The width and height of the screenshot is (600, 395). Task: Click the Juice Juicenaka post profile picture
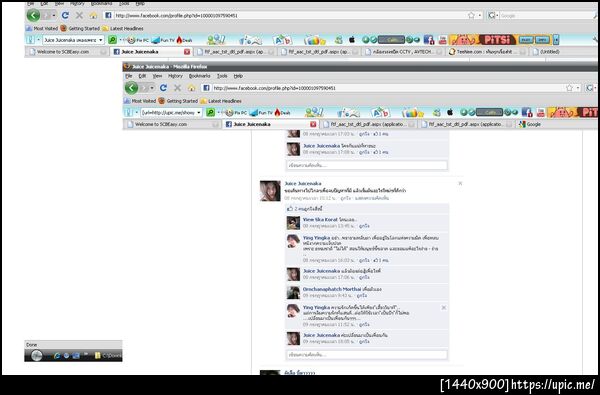coord(270,191)
